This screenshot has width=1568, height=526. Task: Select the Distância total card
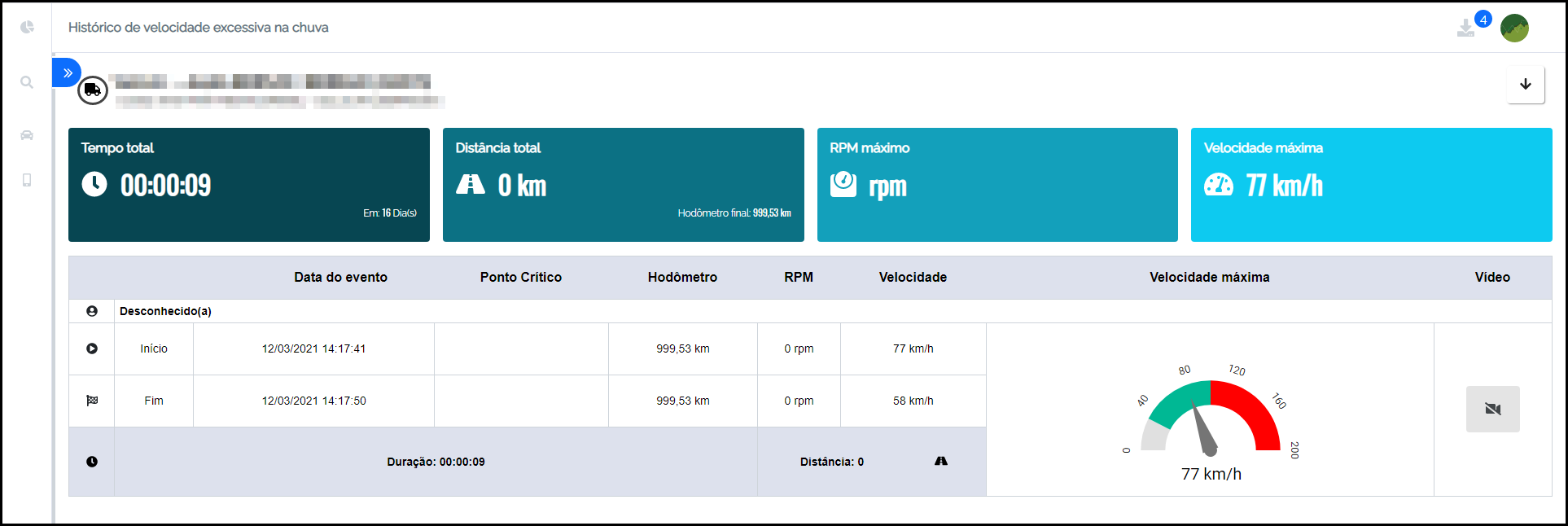click(624, 185)
